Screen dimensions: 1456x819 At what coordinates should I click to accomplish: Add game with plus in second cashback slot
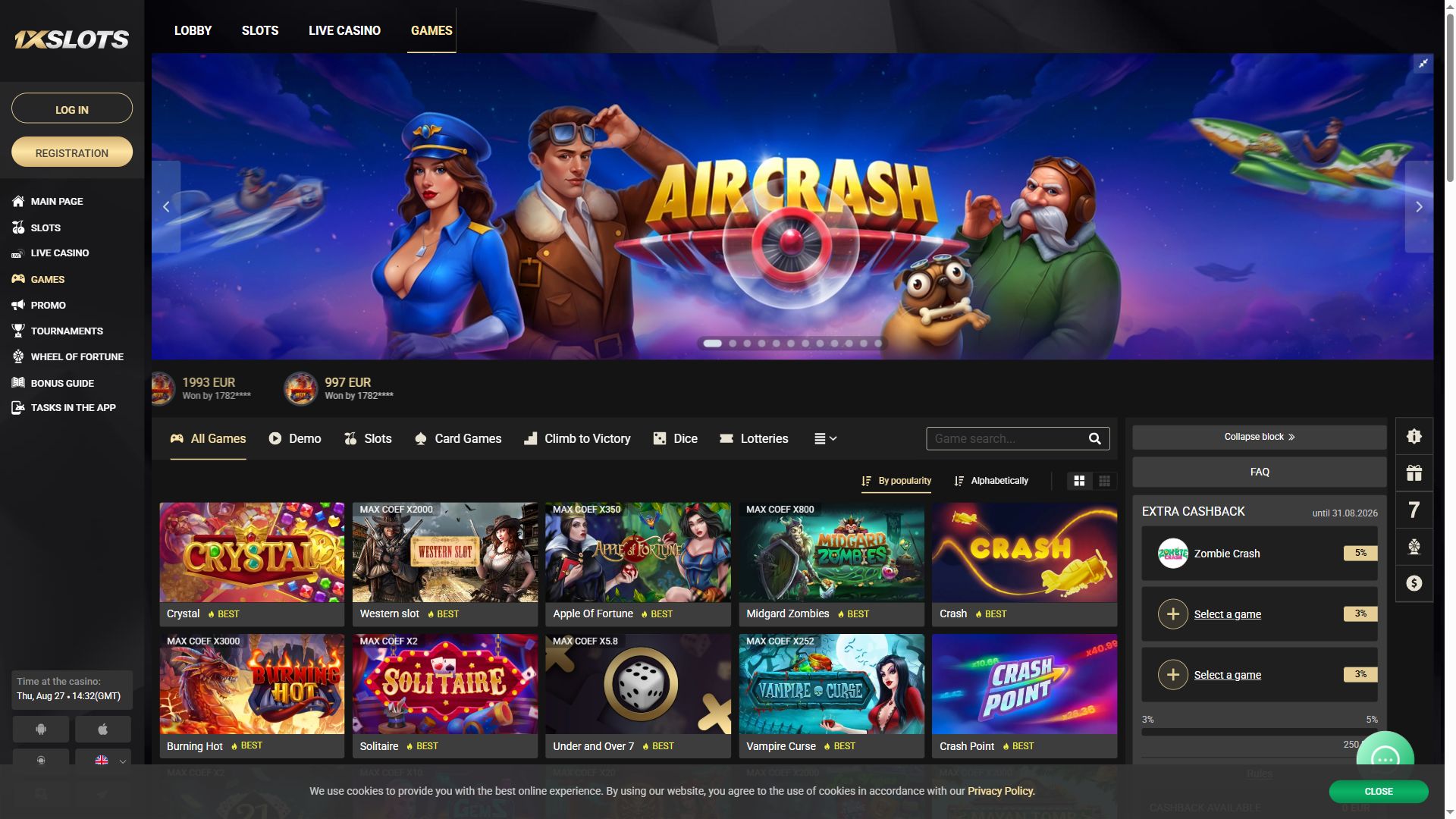[x=1172, y=613]
